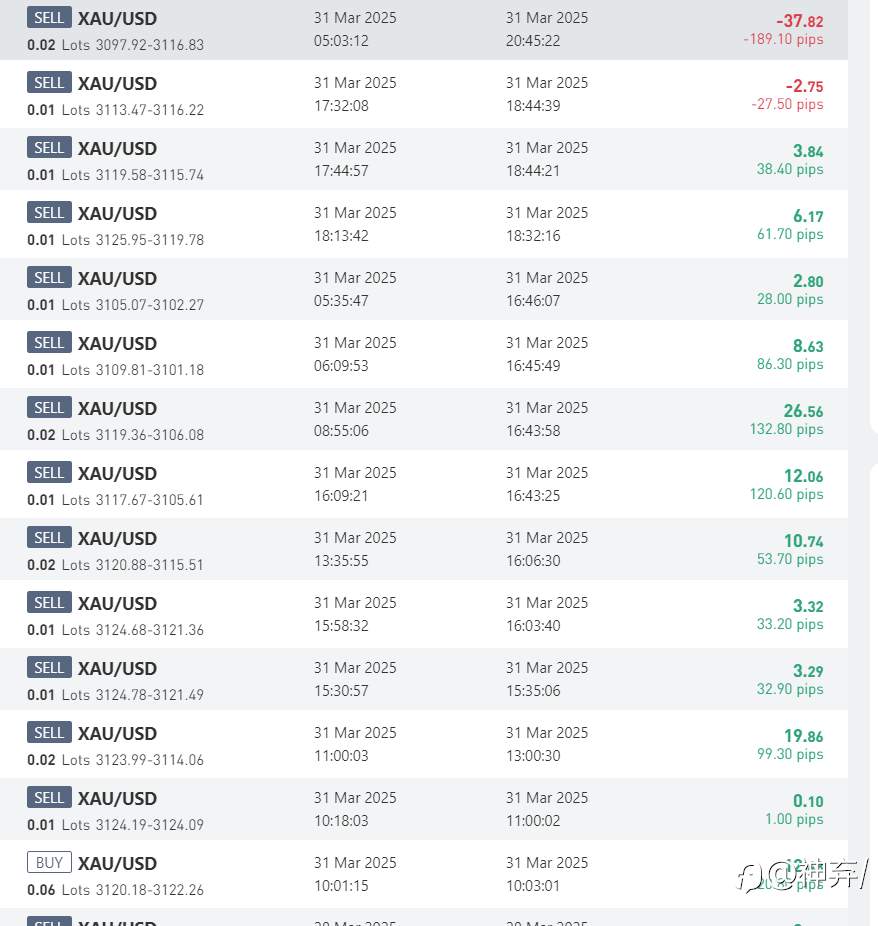Image resolution: width=878 pixels, height=926 pixels.
Task: Select SELL tag of trade 3125.95-3119.78
Action: click(49, 213)
